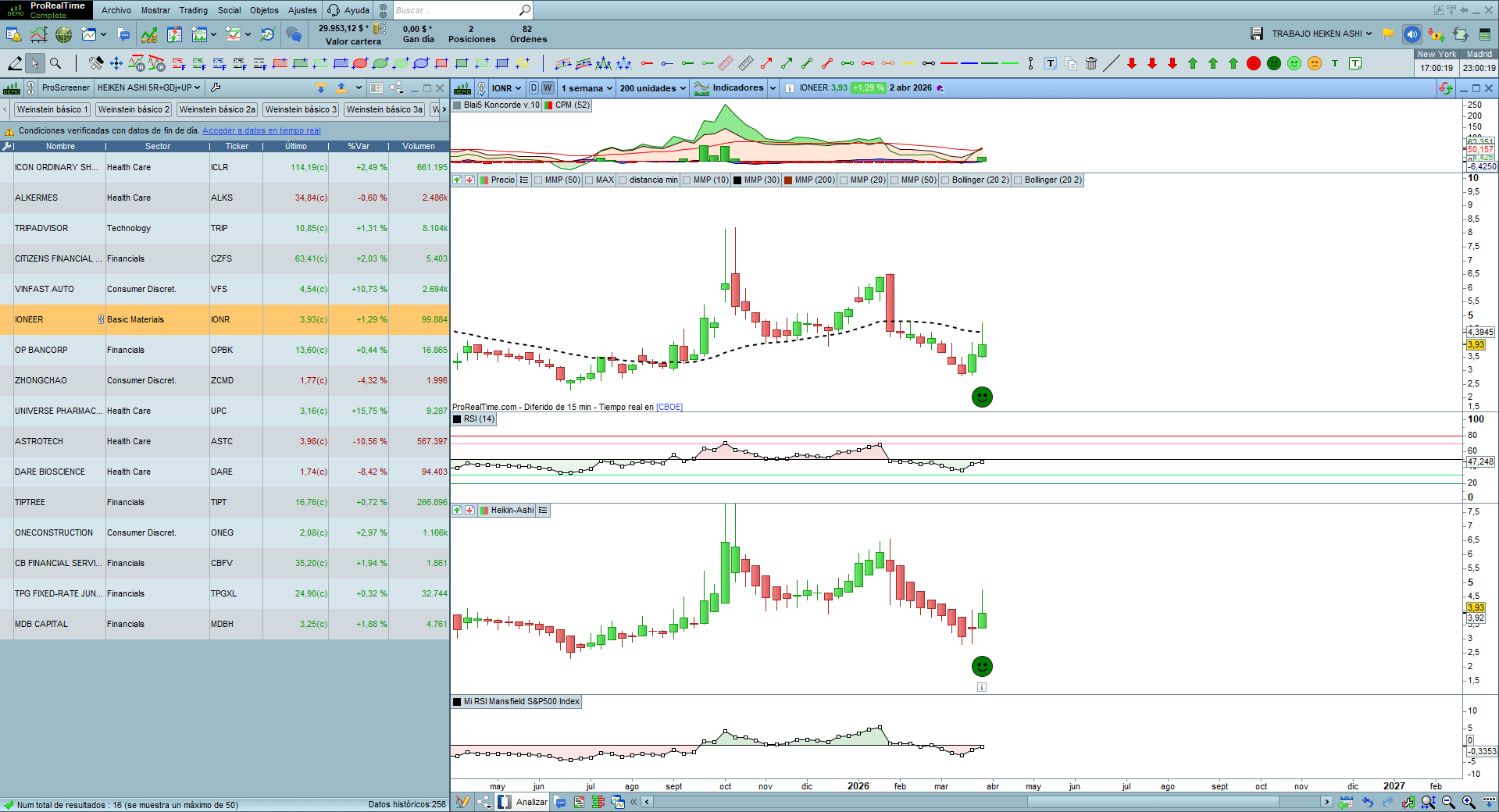Expand the new chart icon dropdown arrow

coord(103,34)
